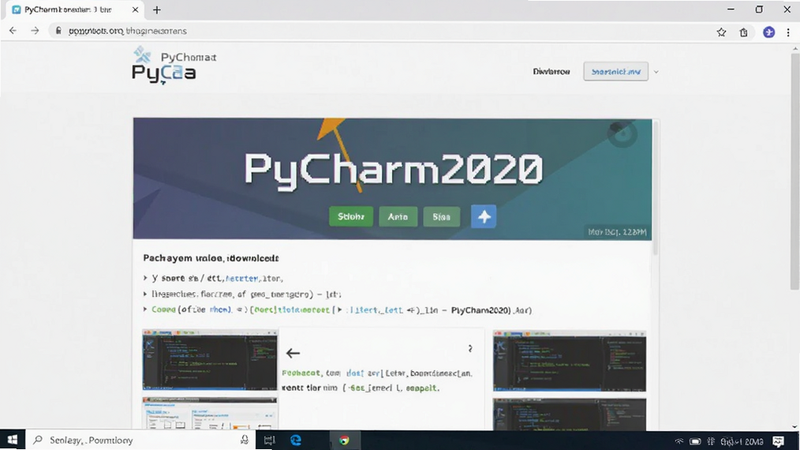Click the Divvarrow header link
This screenshot has height=450, width=800.
[551, 72]
